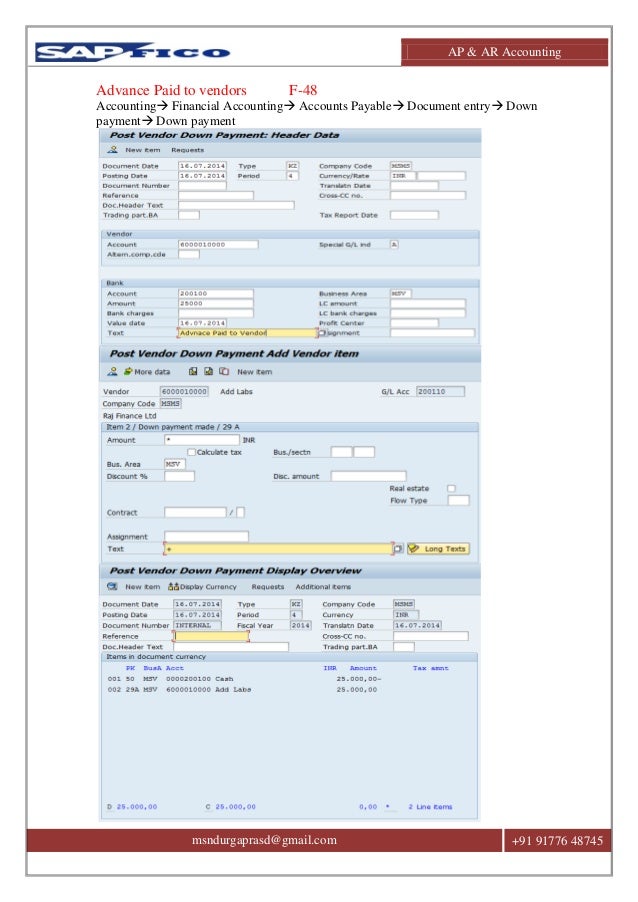
Task: Click the G/L Acc field 200110
Action: pyautogui.click(x=440, y=392)
